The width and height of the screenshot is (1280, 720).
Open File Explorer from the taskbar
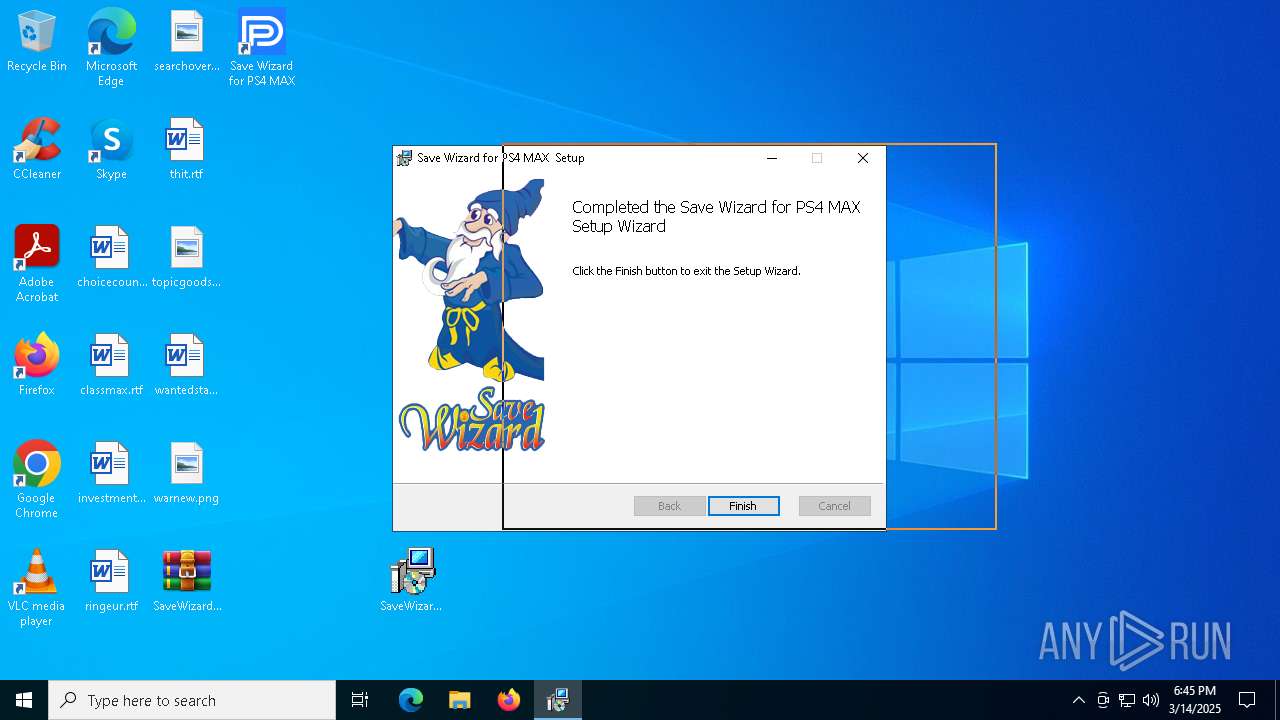(460, 700)
